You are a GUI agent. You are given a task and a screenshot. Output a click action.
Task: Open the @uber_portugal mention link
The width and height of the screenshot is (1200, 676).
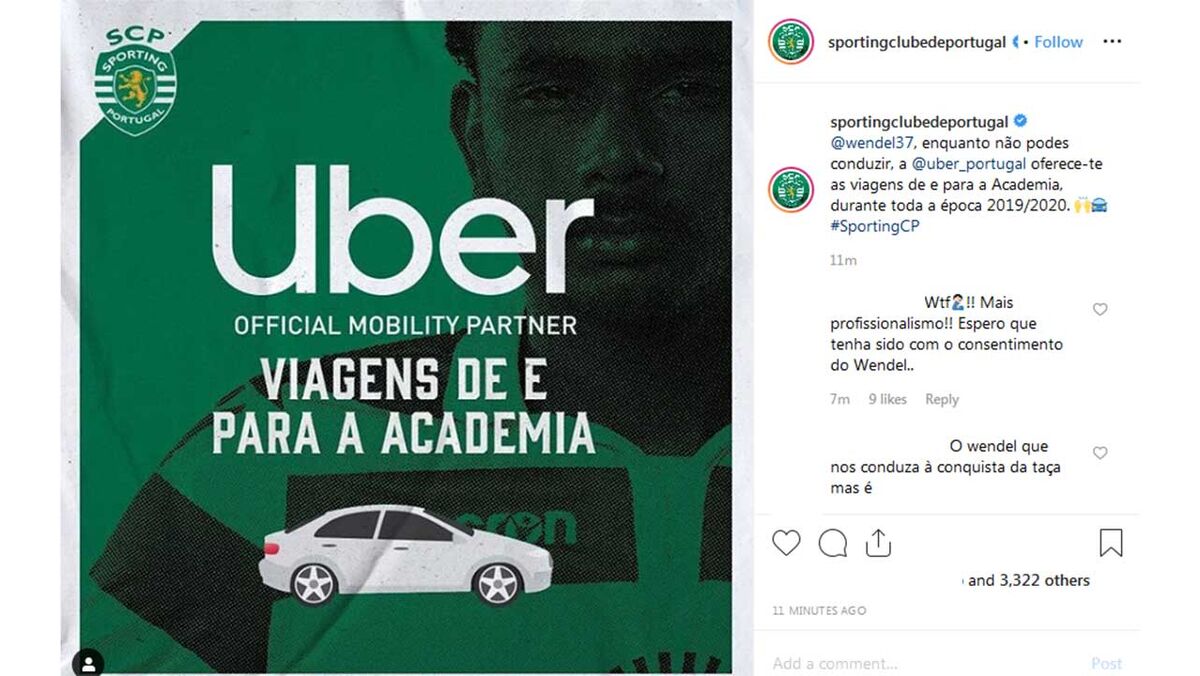tap(964, 164)
